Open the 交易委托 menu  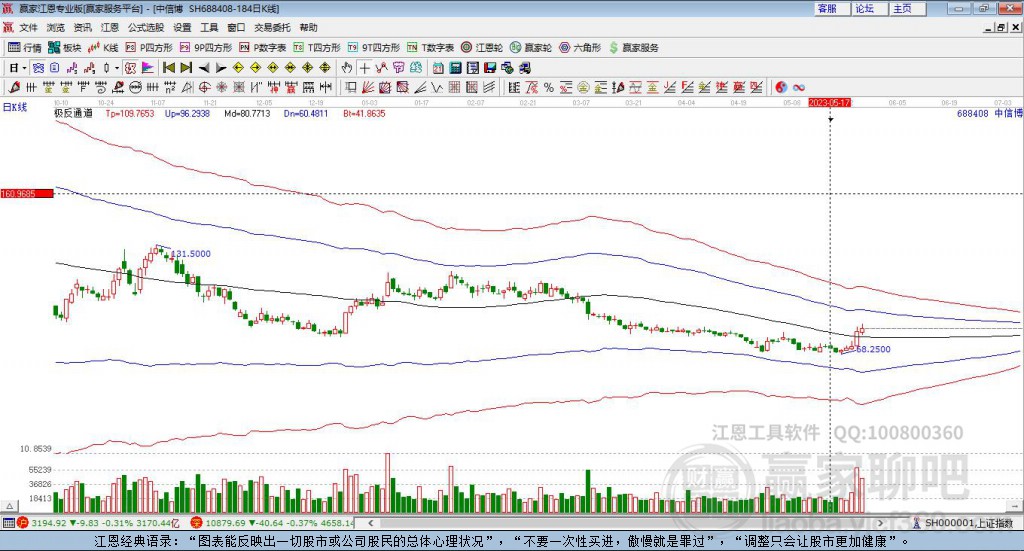(x=272, y=27)
